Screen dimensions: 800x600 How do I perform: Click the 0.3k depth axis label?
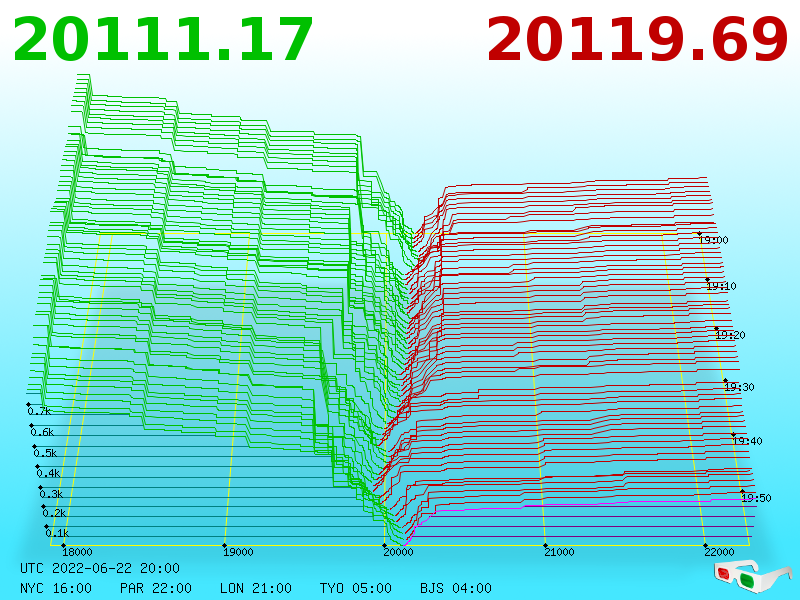[x=52, y=494]
